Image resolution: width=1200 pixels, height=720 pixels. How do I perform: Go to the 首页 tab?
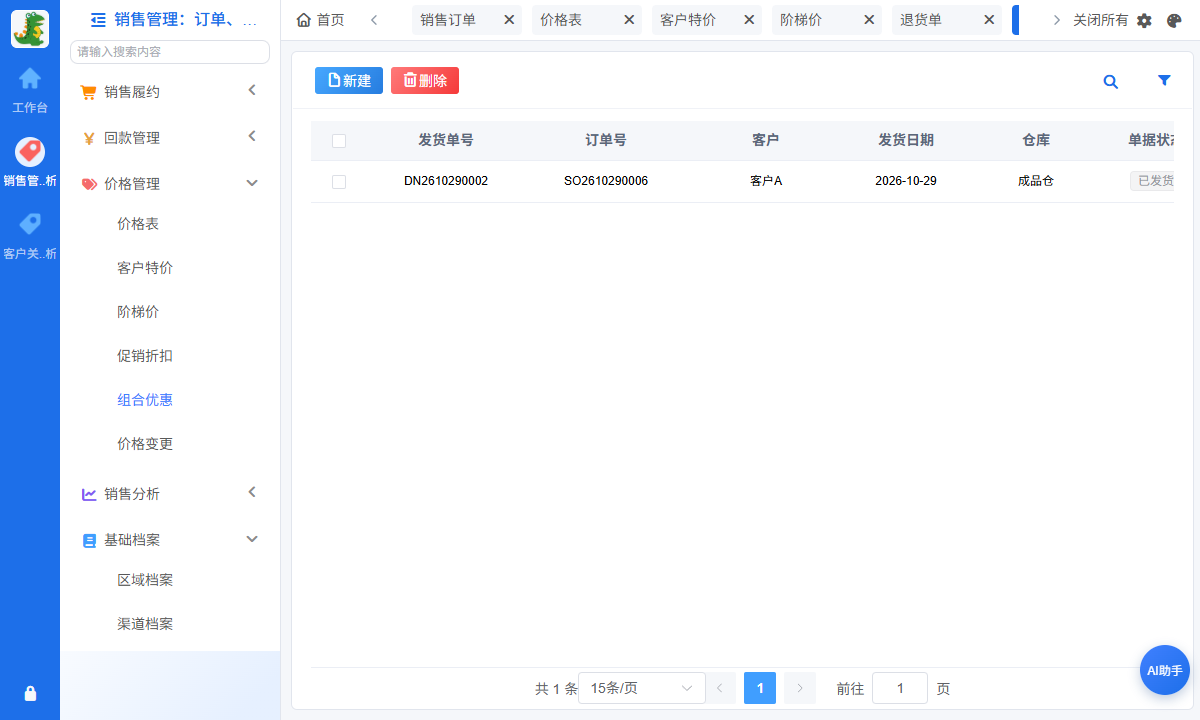point(321,20)
